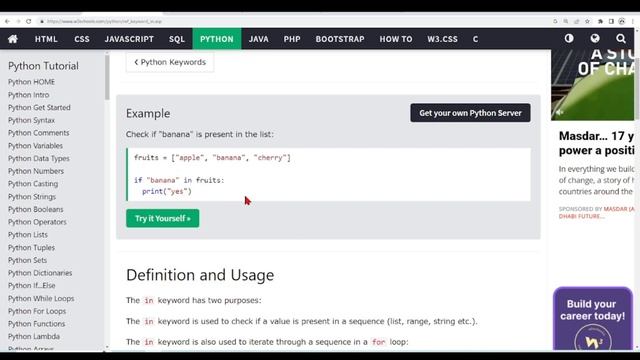This screenshot has height=360, width=640.
Task: Click the sponsored by Masdar text
Action: pos(596,212)
